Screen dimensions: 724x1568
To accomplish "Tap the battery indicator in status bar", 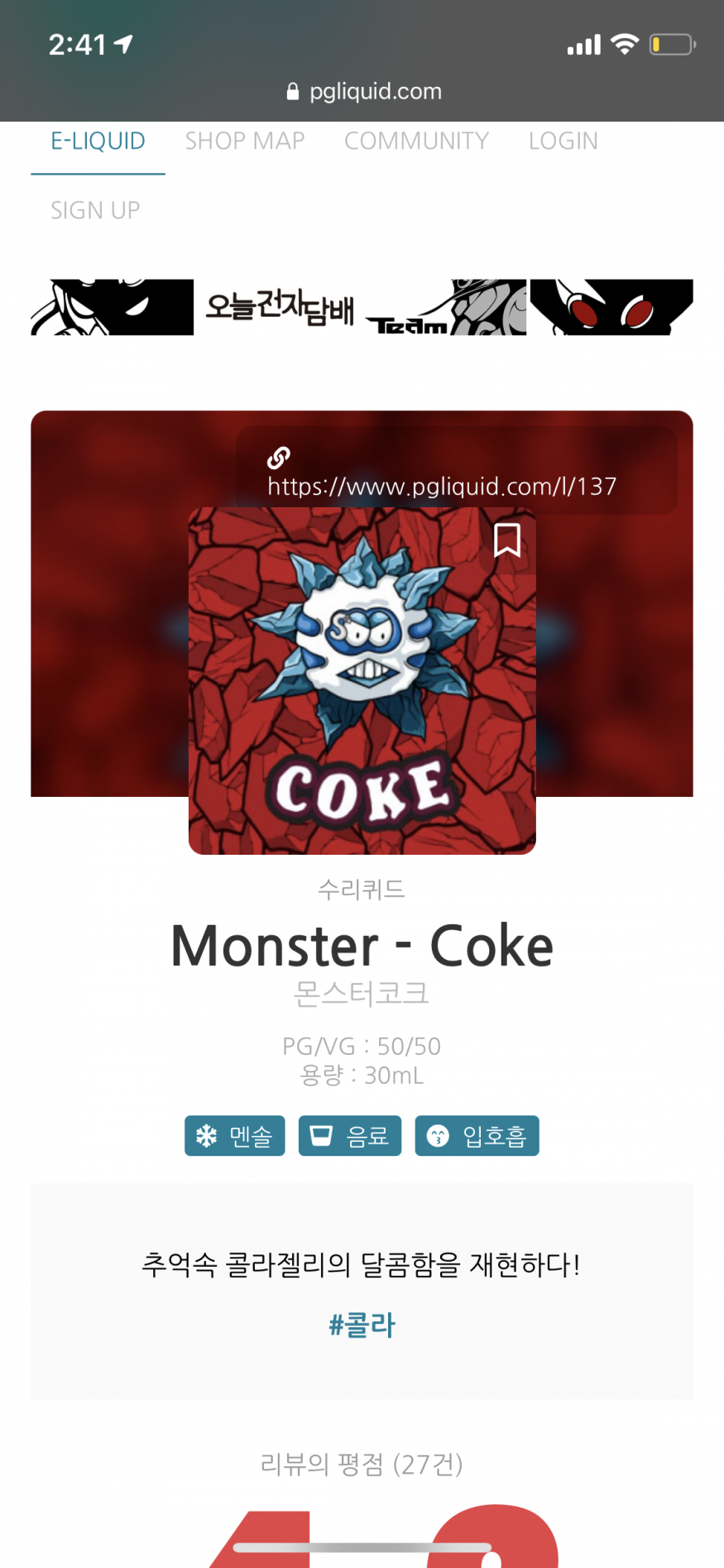I will pos(672,44).
